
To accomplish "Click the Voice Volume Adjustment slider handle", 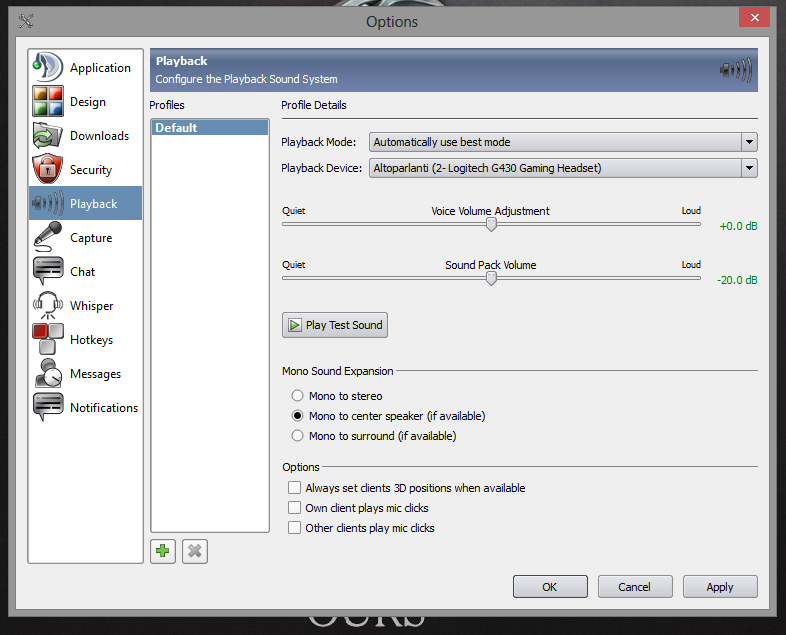I will pyautogui.click(x=491, y=225).
